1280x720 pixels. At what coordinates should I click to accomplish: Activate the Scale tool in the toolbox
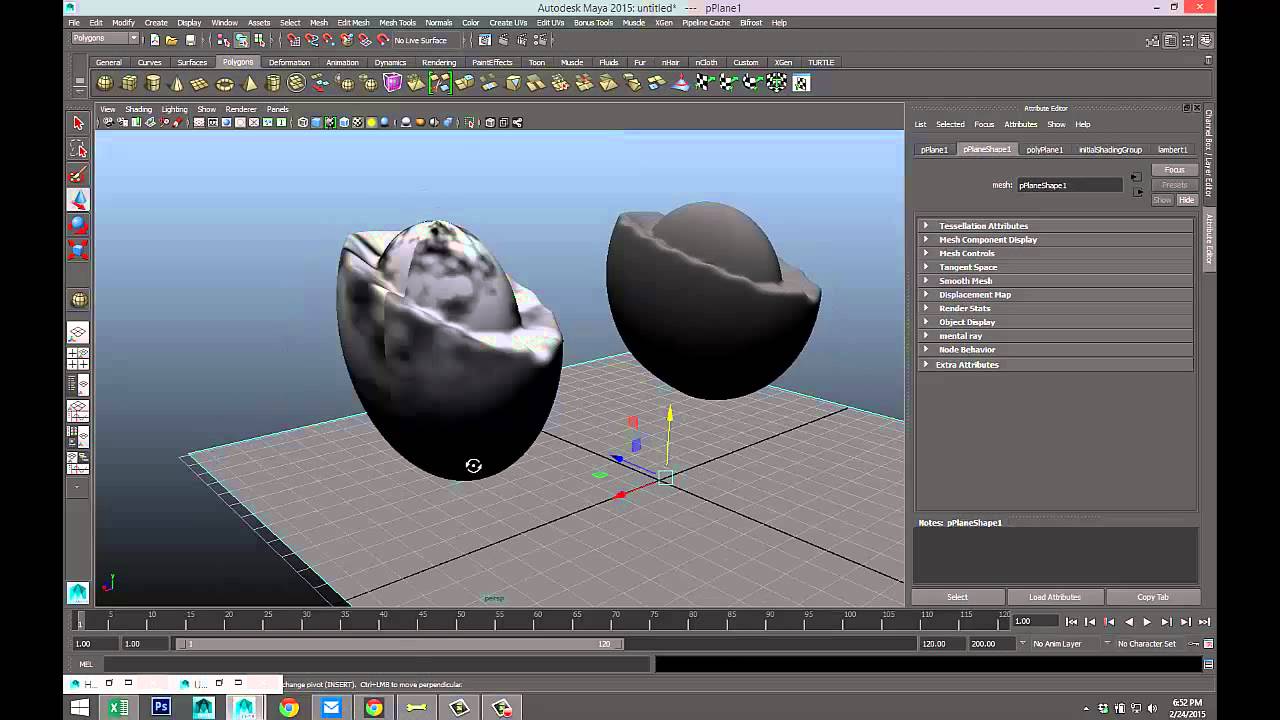coord(78,250)
